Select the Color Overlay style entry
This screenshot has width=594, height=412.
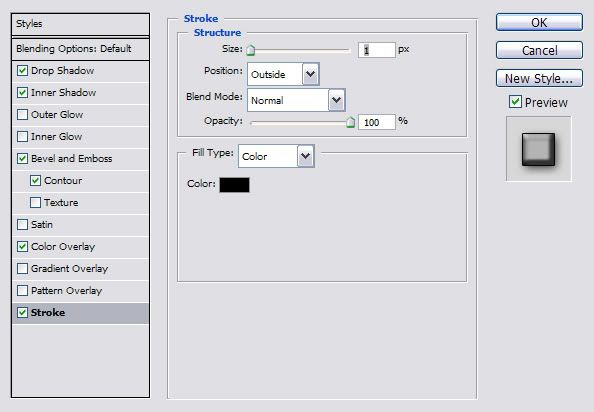(63, 247)
